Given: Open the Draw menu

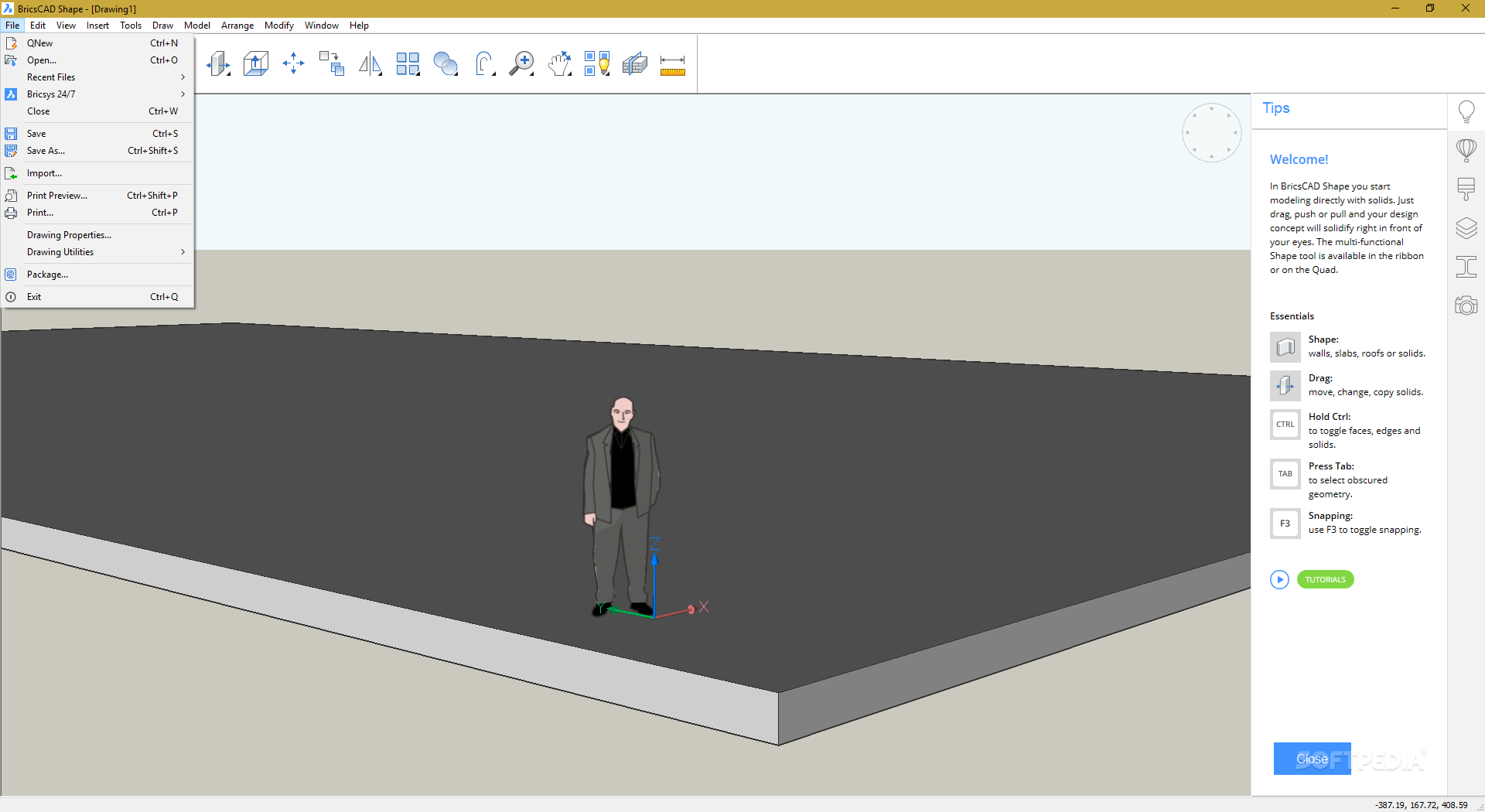Looking at the screenshot, I should [162, 26].
